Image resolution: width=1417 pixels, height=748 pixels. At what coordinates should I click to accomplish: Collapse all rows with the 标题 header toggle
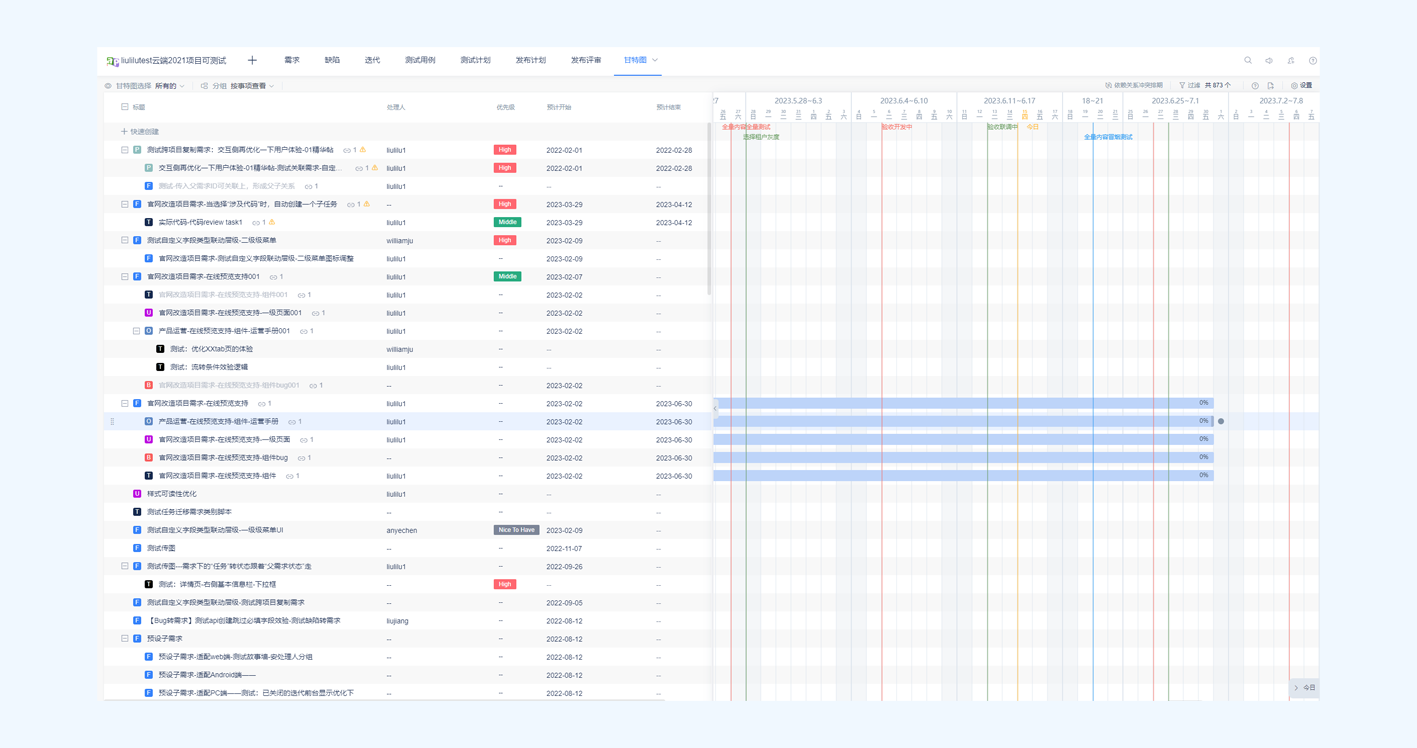click(125, 107)
